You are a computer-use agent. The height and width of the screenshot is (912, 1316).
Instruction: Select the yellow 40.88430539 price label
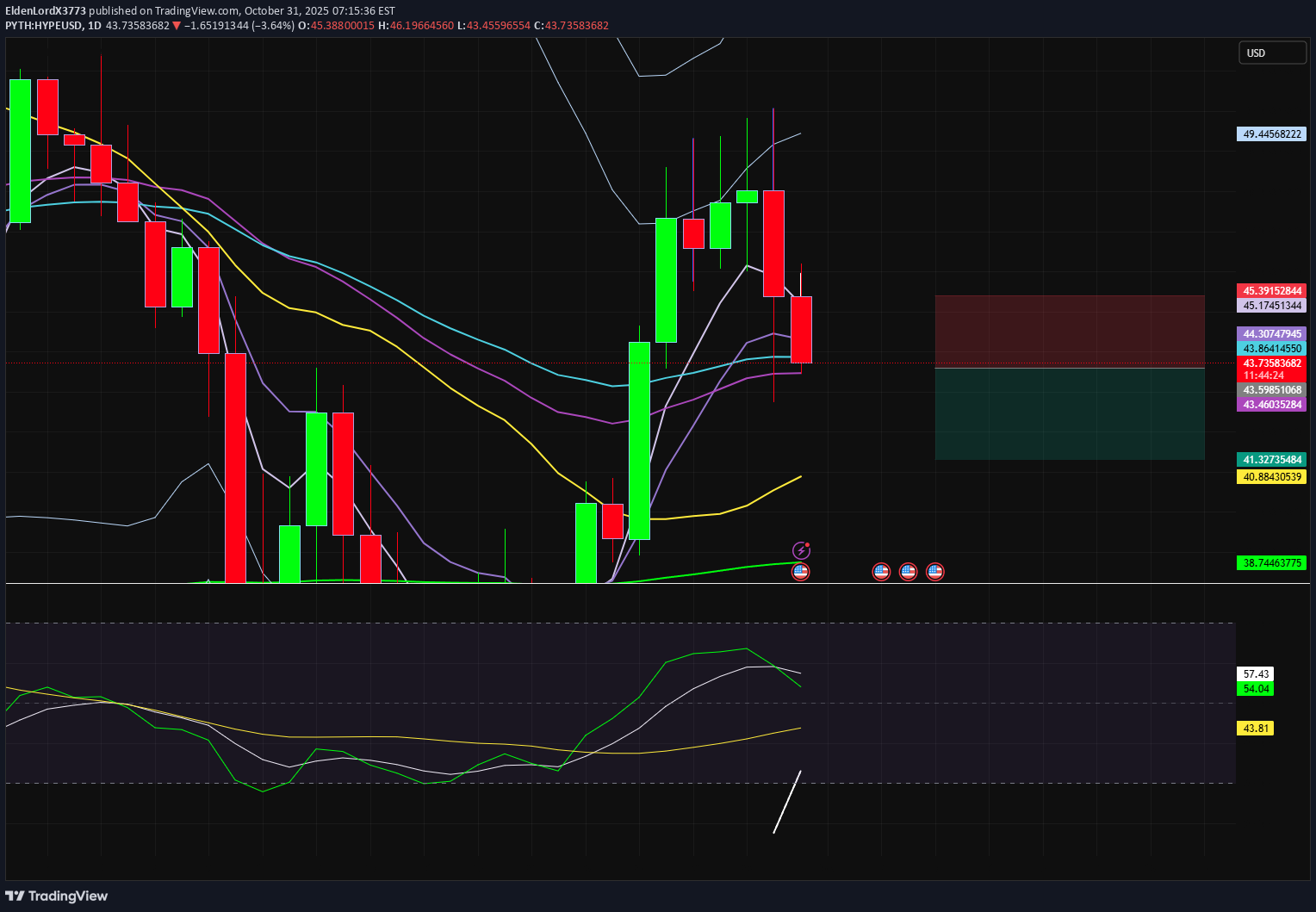1271,477
